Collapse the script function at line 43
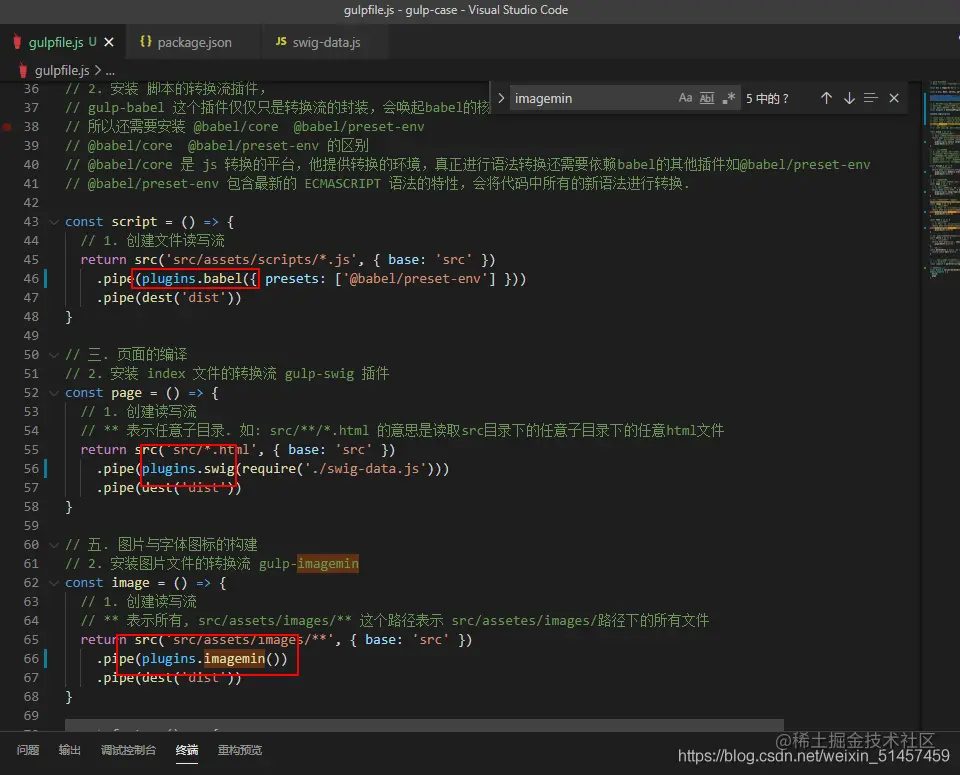Viewport: 960px width, 775px height. 54,222
